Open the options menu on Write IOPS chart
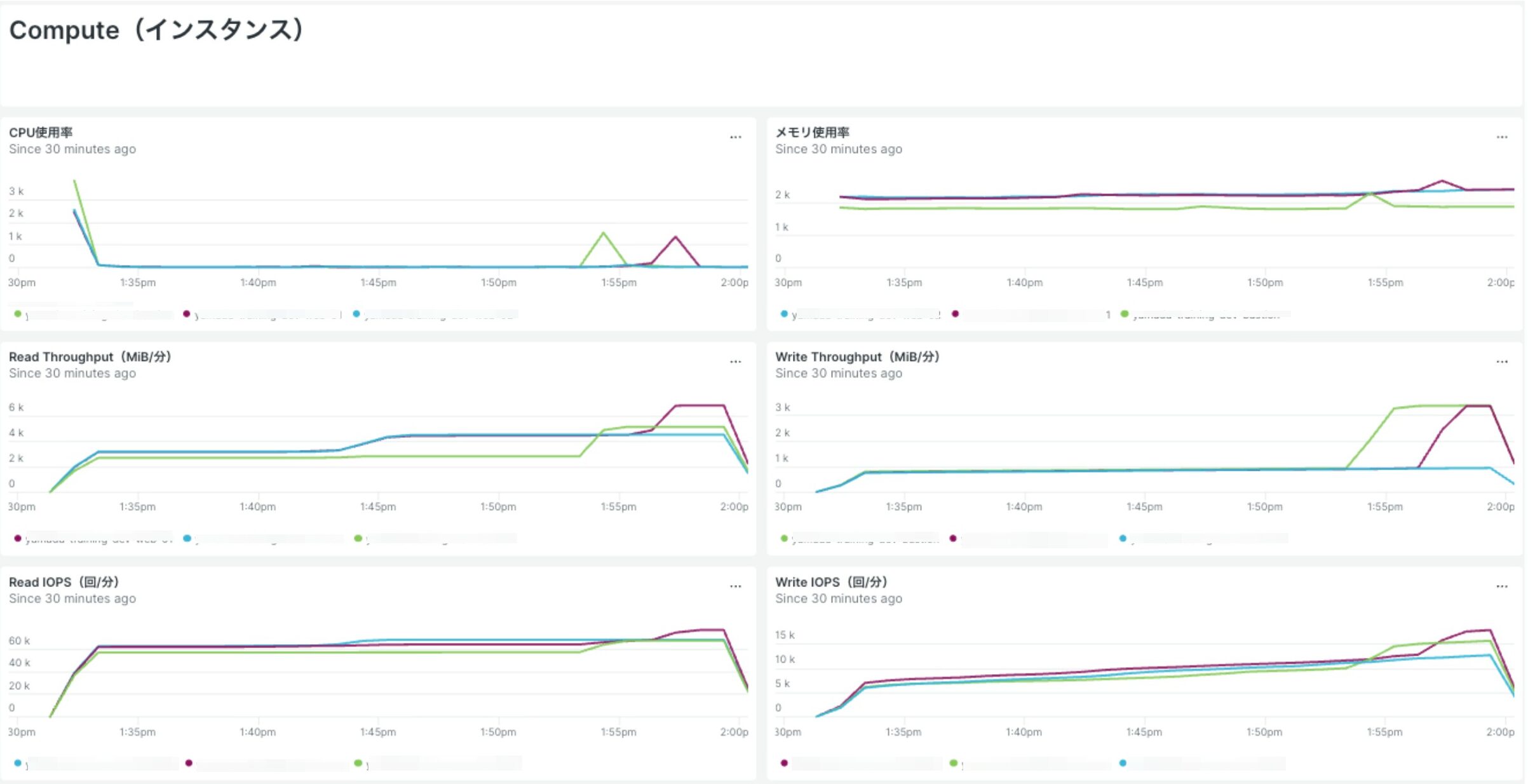This screenshot has height=784, width=1535. [x=1501, y=586]
